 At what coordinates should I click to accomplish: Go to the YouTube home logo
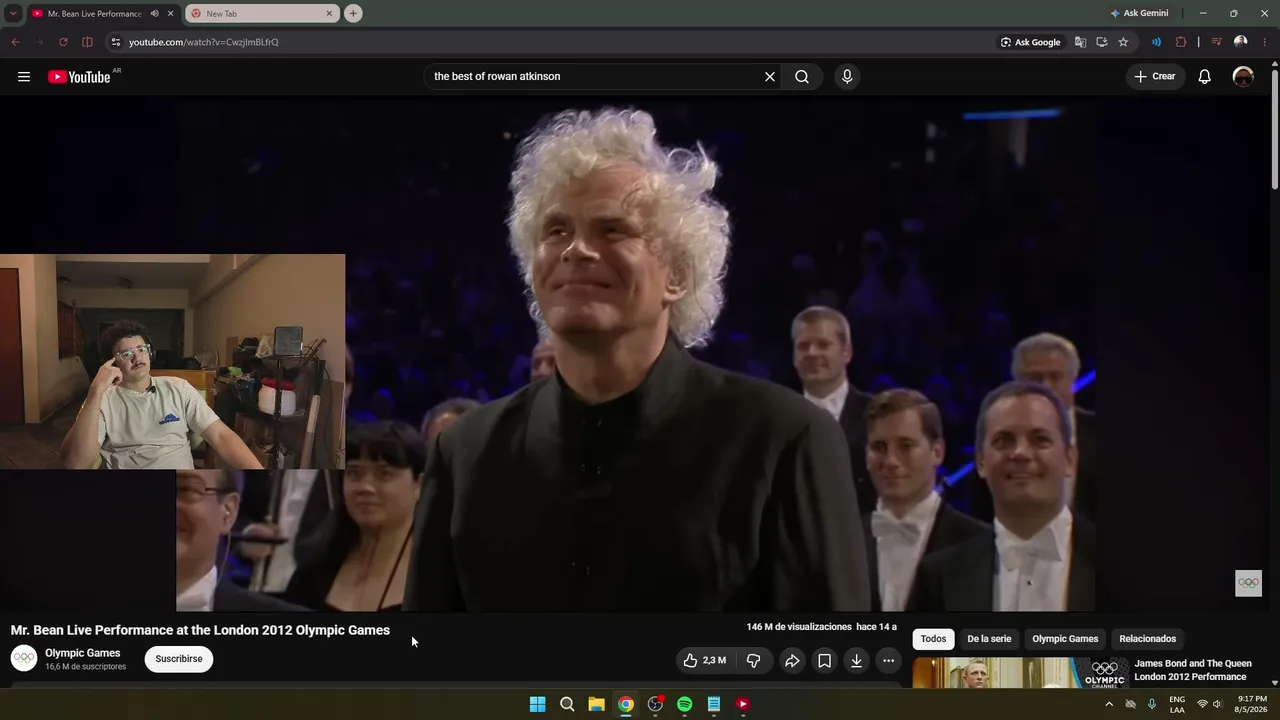[79, 77]
